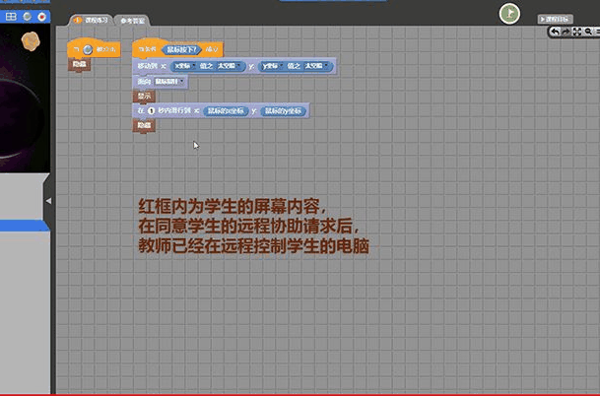Viewport: 600px width, 396px height.
Task: Click the undo arrow in the workspace toolbar
Action: pyautogui.click(x=555, y=32)
